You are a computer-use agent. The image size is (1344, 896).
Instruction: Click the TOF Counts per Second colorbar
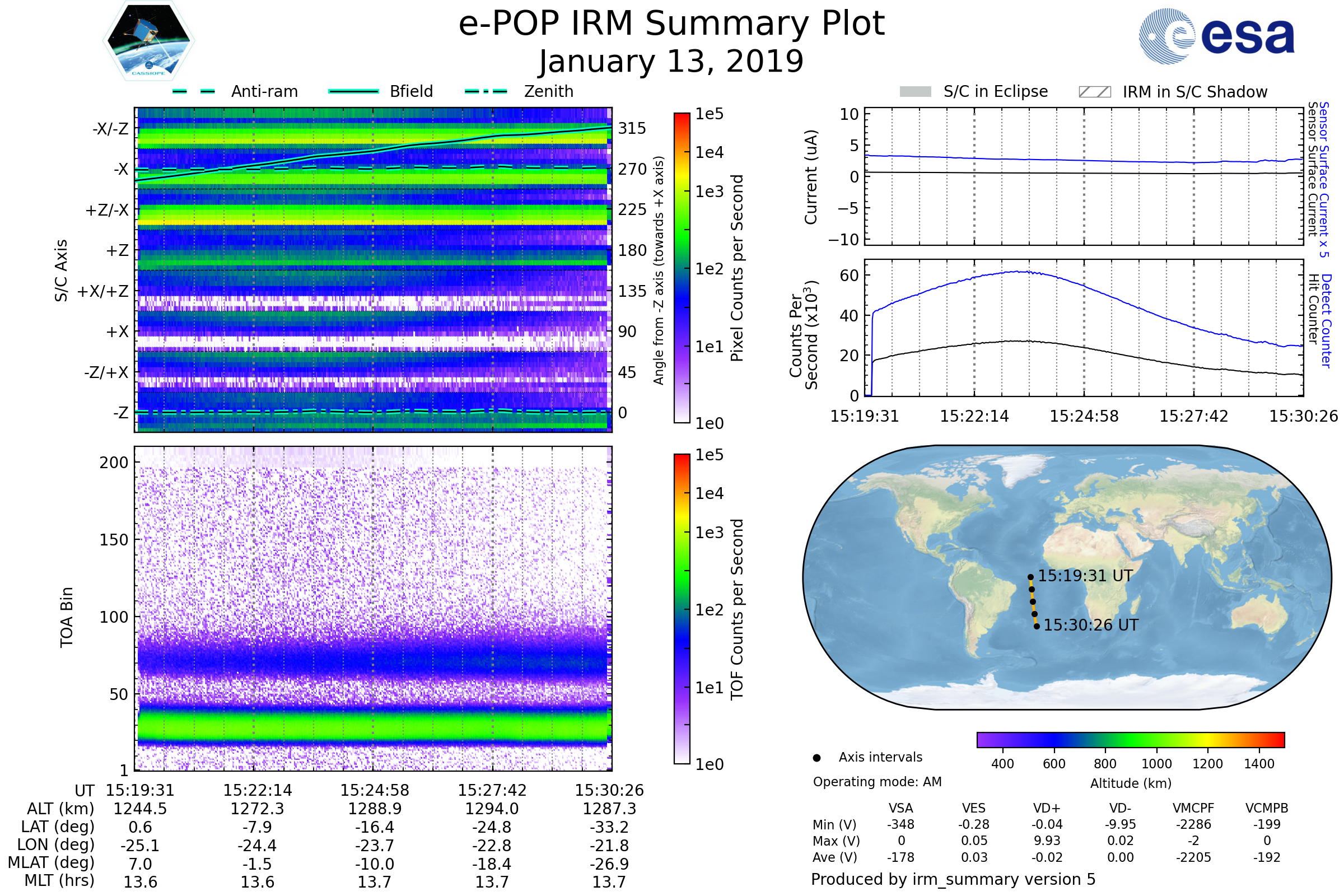click(x=682, y=609)
